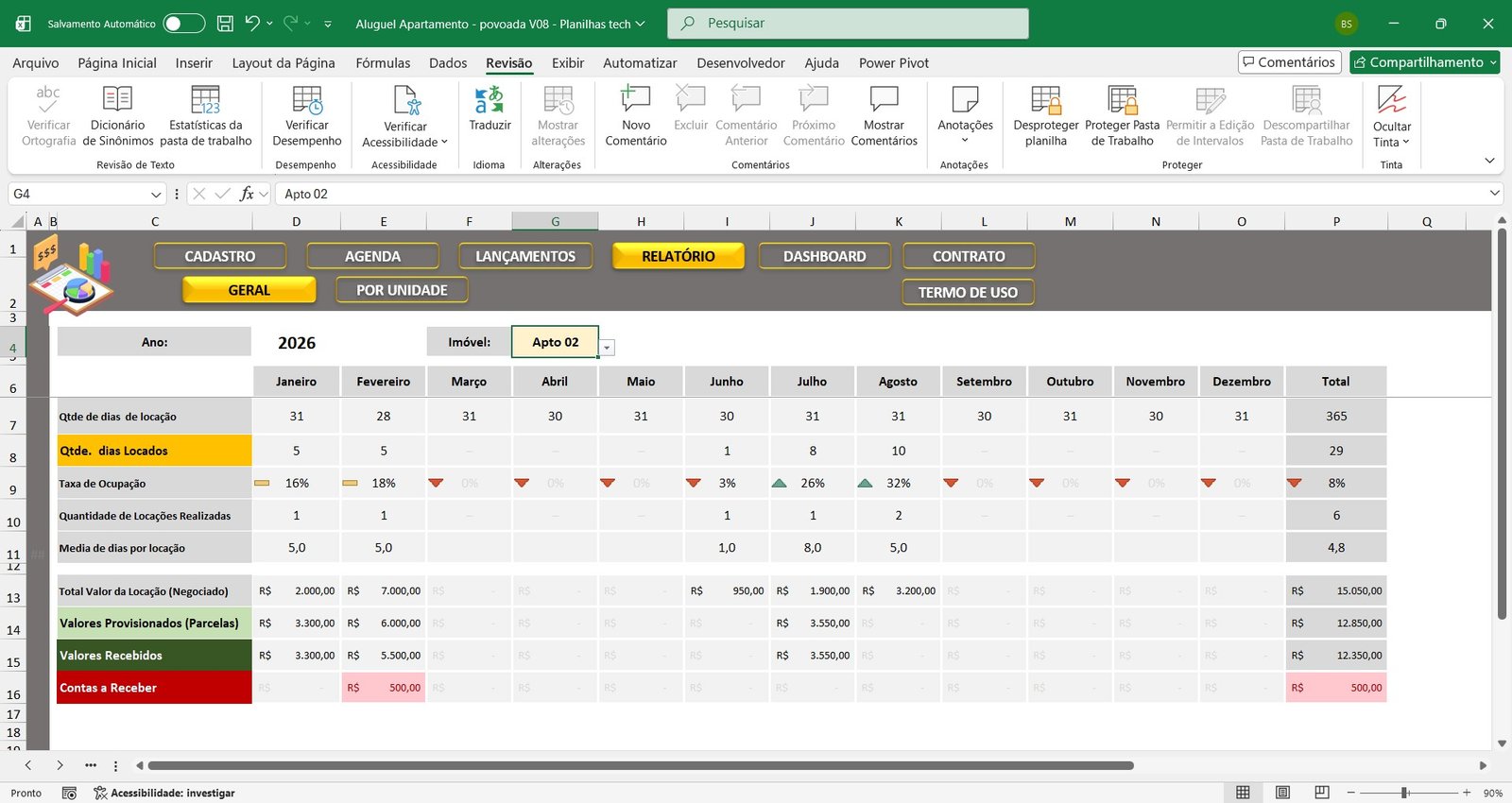1512x803 pixels.
Task: Switch to the Inserir tab
Action: pos(194,63)
